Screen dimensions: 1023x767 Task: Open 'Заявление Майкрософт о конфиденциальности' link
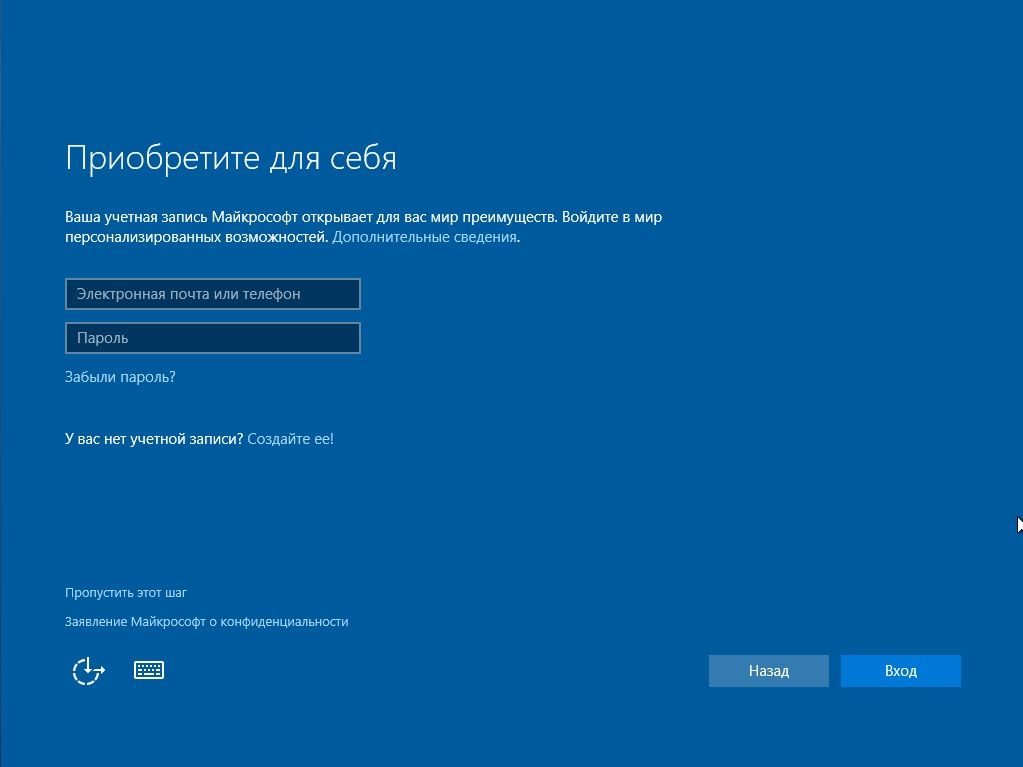tap(206, 621)
